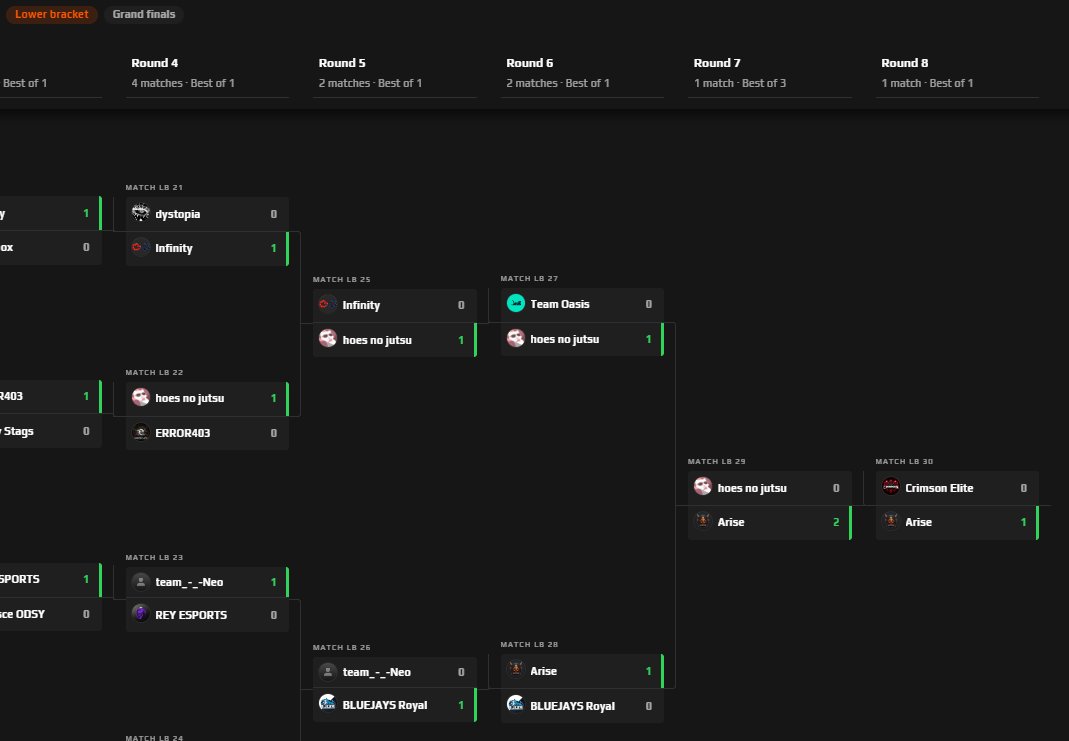This screenshot has width=1069, height=741.
Task: Click Infinity team name in Match LB 25
Action: [361, 305]
